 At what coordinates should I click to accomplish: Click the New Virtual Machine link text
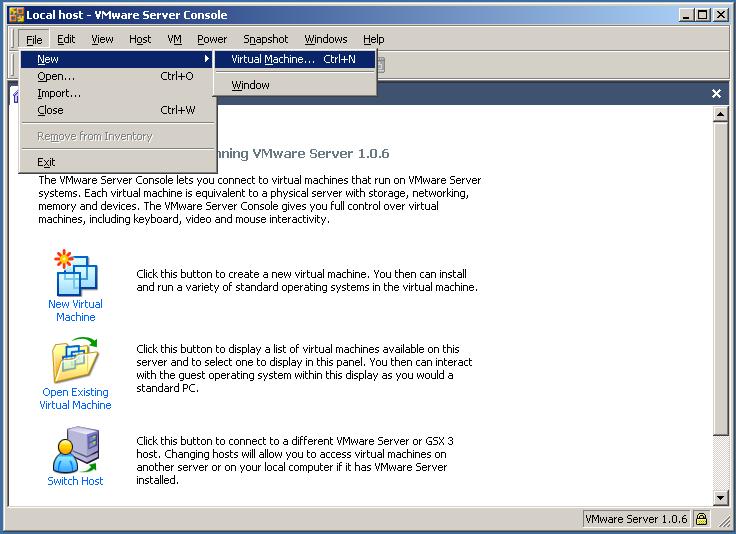[76, 310]
